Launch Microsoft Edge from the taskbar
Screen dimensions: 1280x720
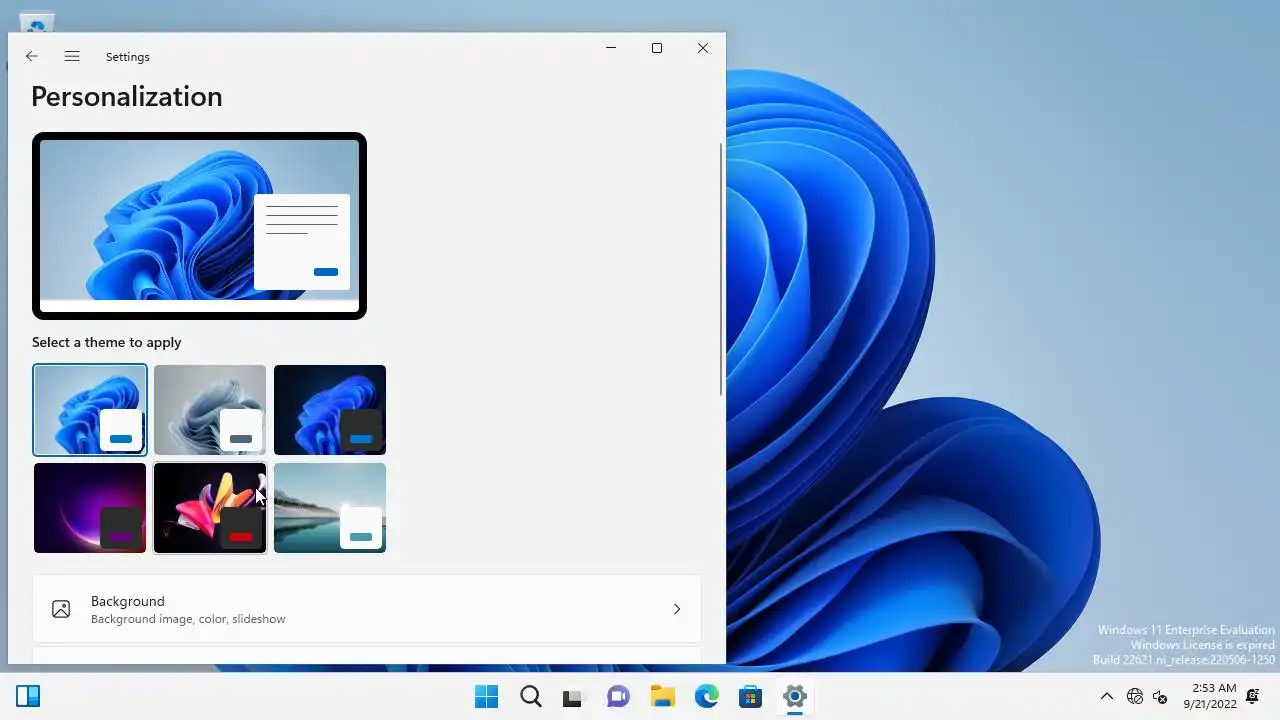pyautogui.click(x=707, y=697)
